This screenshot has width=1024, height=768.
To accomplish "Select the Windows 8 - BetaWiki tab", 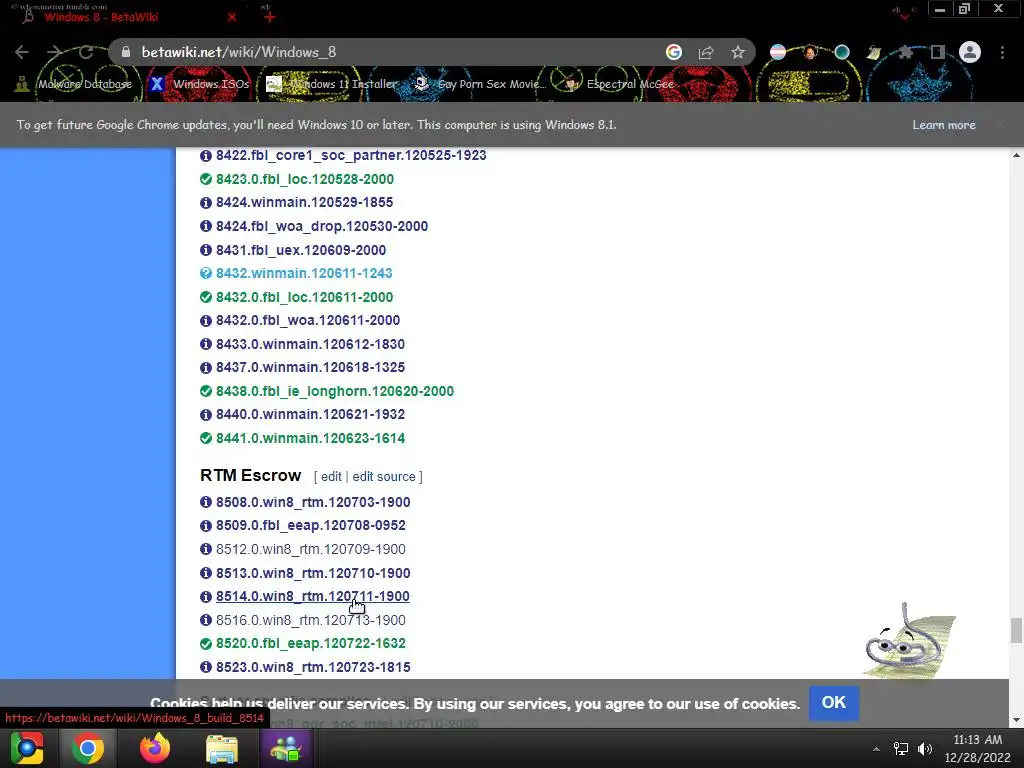I will 124,17.
